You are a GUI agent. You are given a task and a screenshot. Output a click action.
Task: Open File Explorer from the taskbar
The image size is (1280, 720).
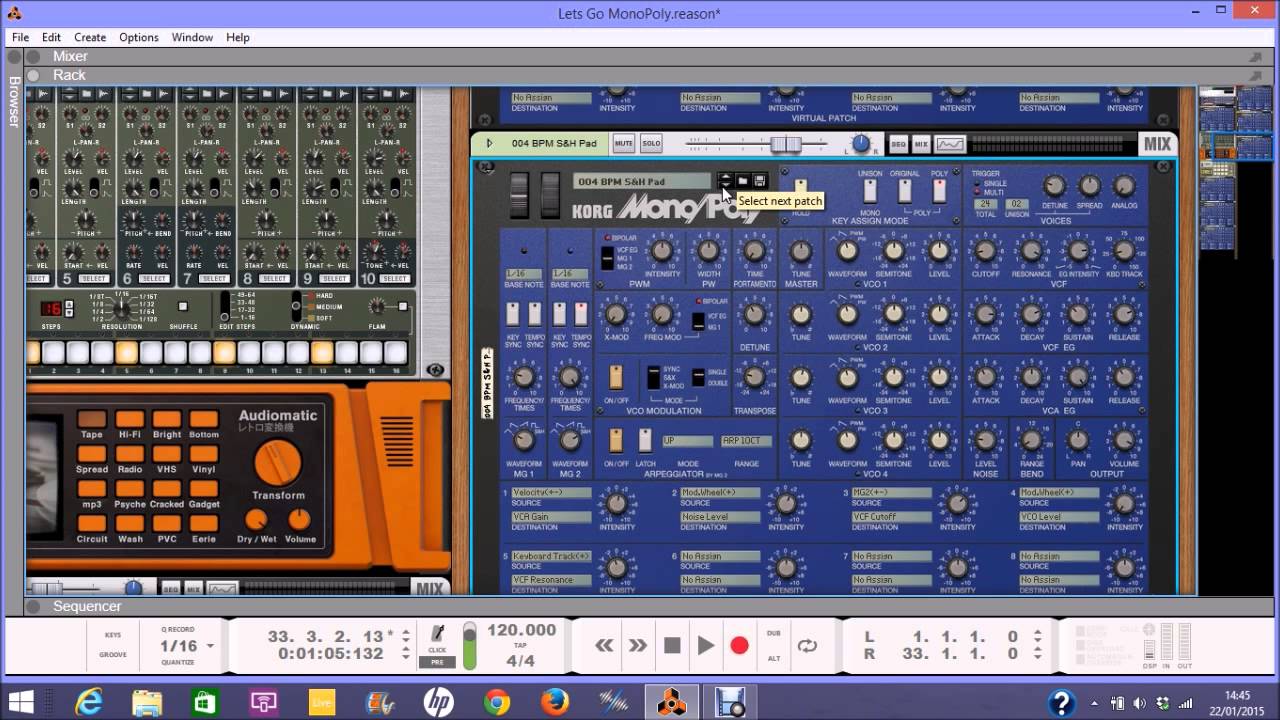point(147,701)
